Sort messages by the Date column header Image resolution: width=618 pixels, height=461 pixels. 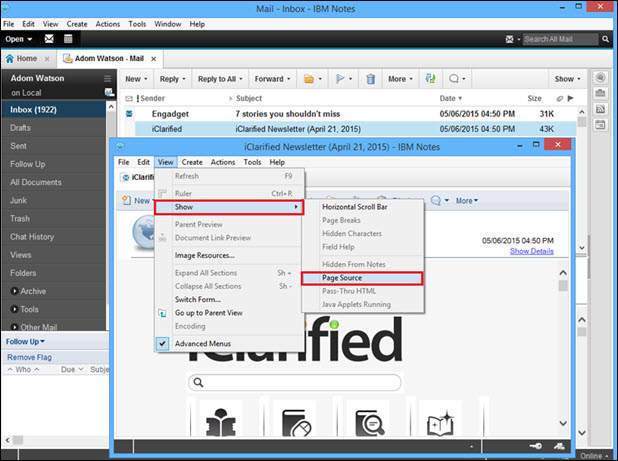point(450,99)
